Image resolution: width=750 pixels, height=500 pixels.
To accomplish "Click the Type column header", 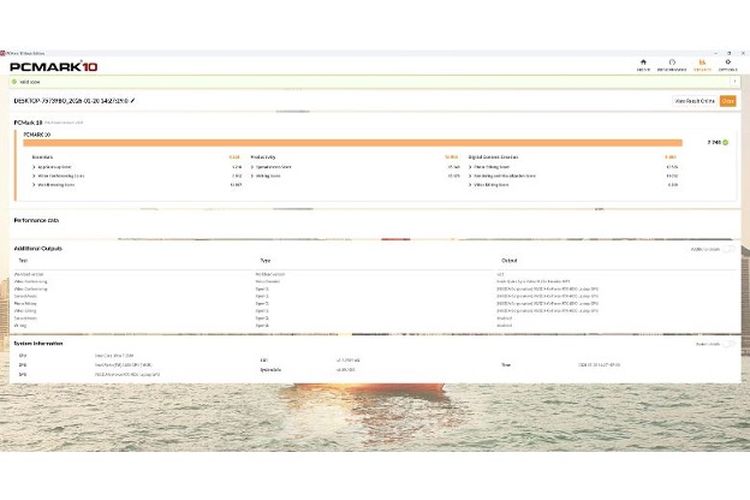I will 265,261.
